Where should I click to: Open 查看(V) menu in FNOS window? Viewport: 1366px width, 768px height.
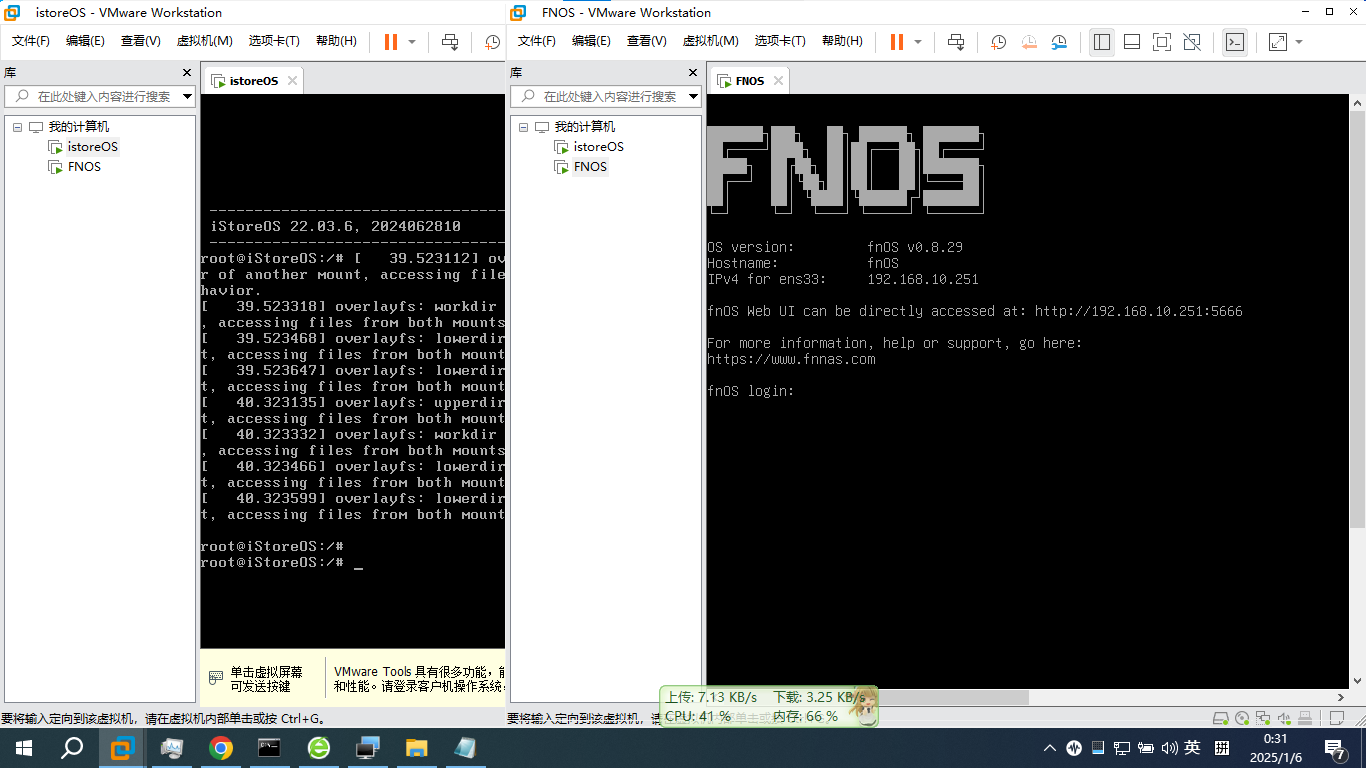(x=647, y=41)
